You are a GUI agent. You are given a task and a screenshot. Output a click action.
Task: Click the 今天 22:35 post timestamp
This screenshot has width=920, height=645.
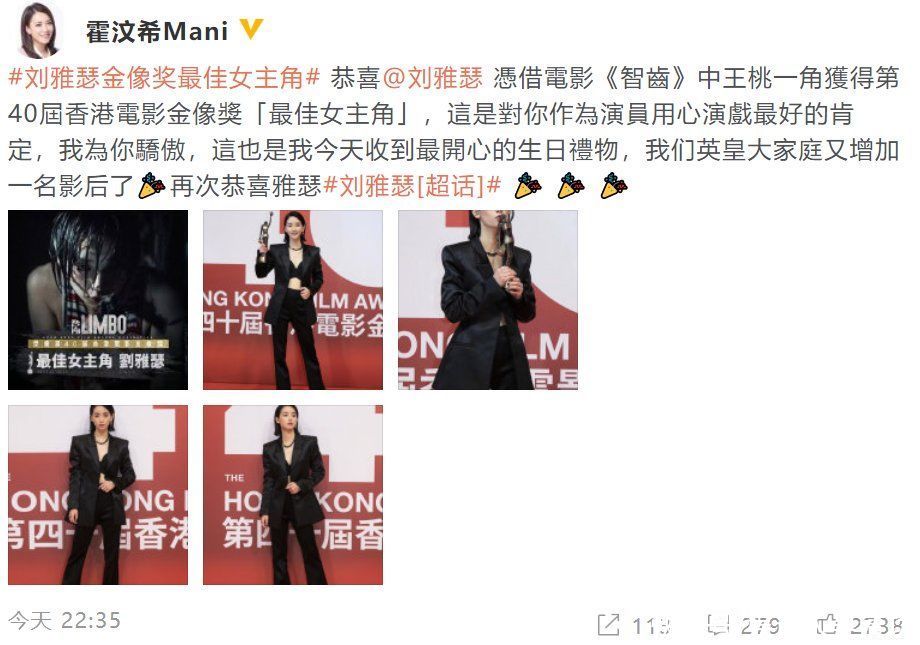coord(65,620)
